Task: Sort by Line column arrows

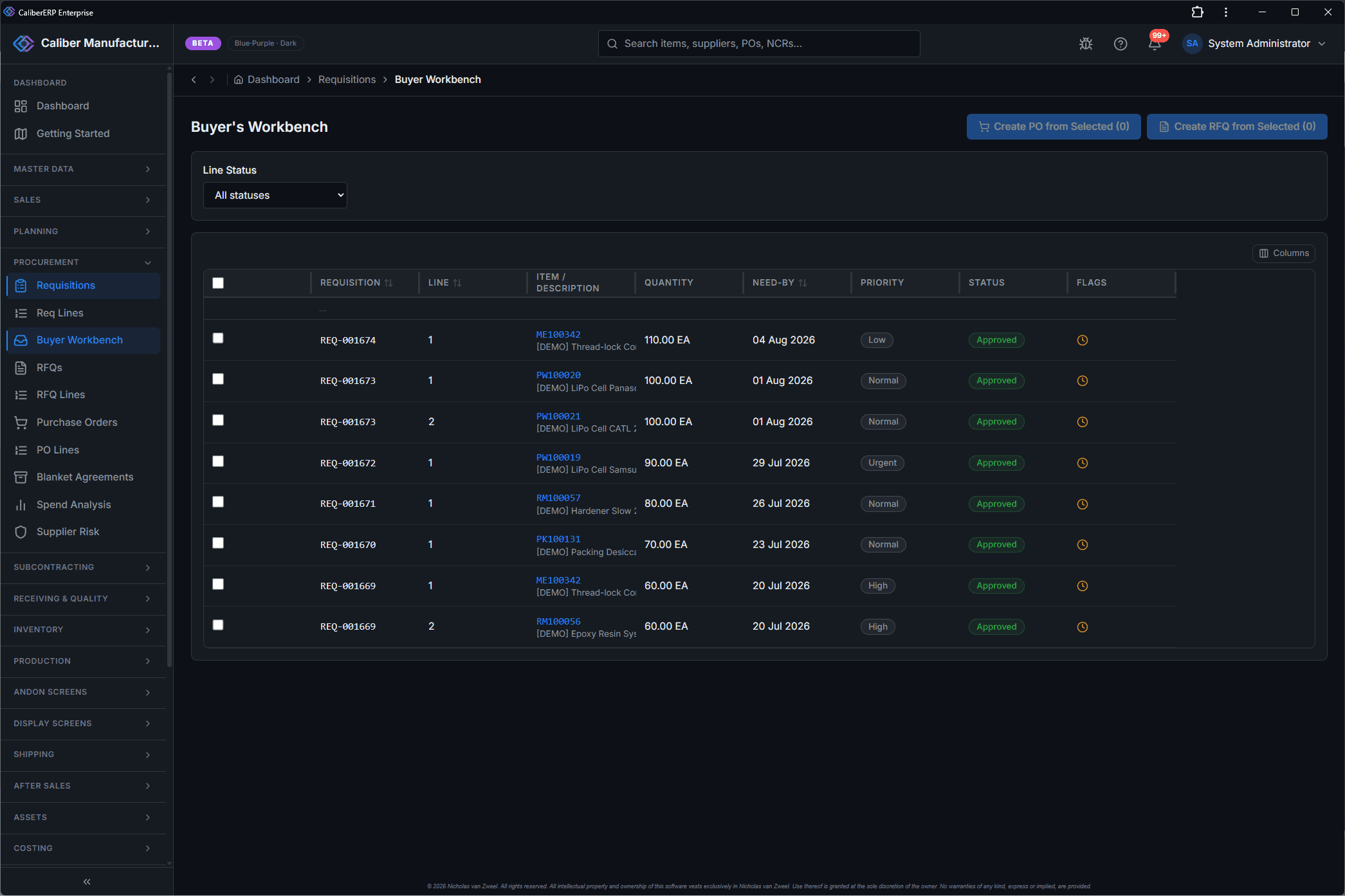Action: click(x=457, y=283)
